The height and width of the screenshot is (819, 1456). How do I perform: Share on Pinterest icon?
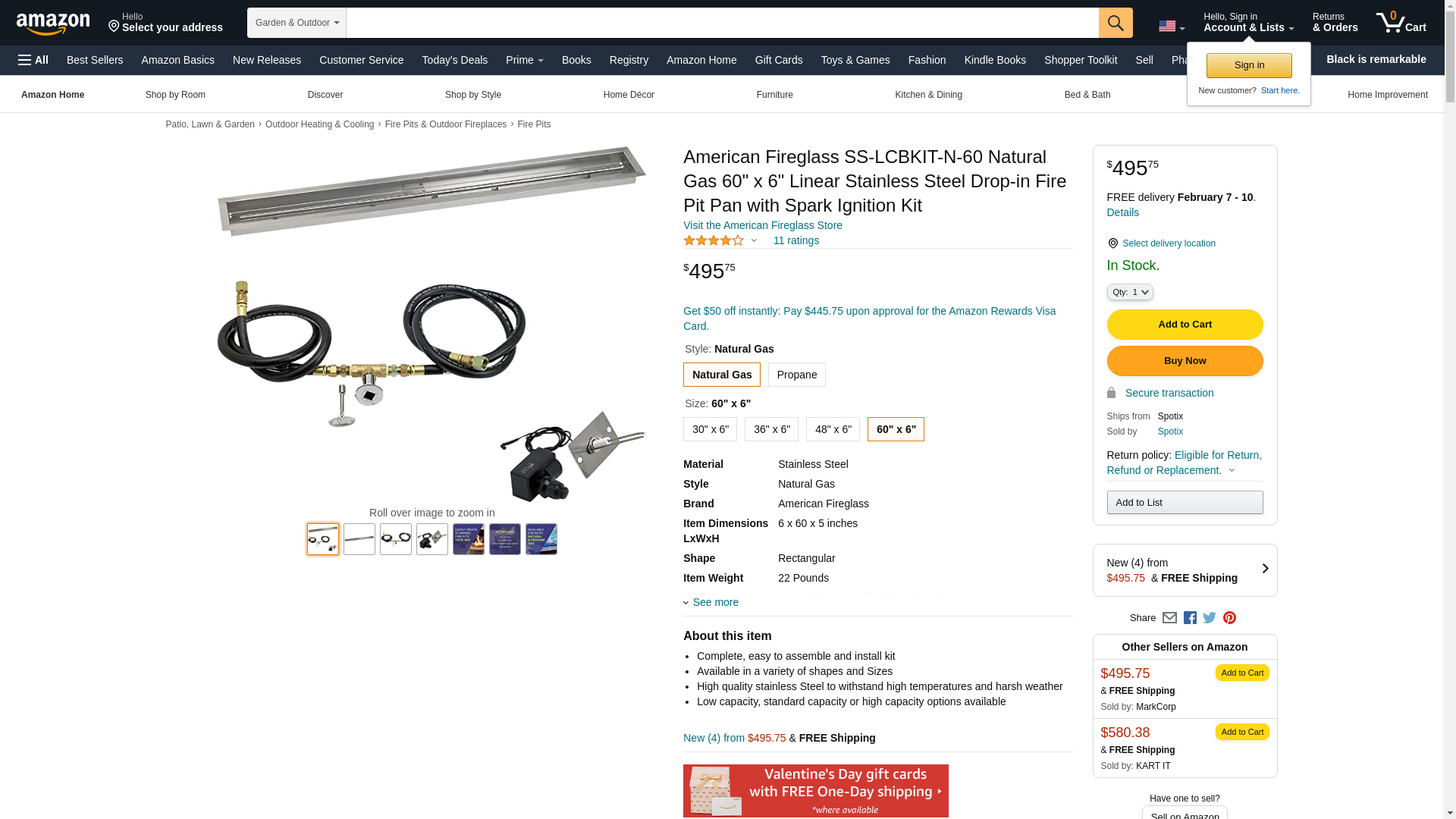1229,618
